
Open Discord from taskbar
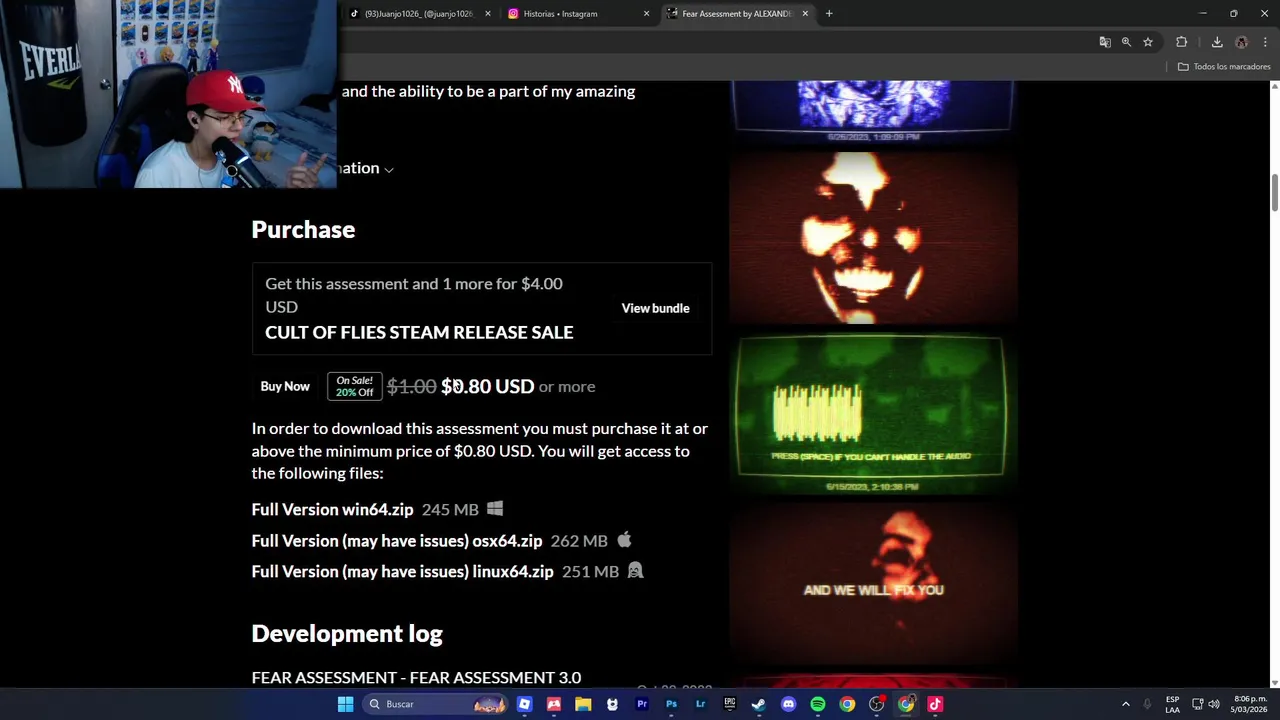(788, 704)
